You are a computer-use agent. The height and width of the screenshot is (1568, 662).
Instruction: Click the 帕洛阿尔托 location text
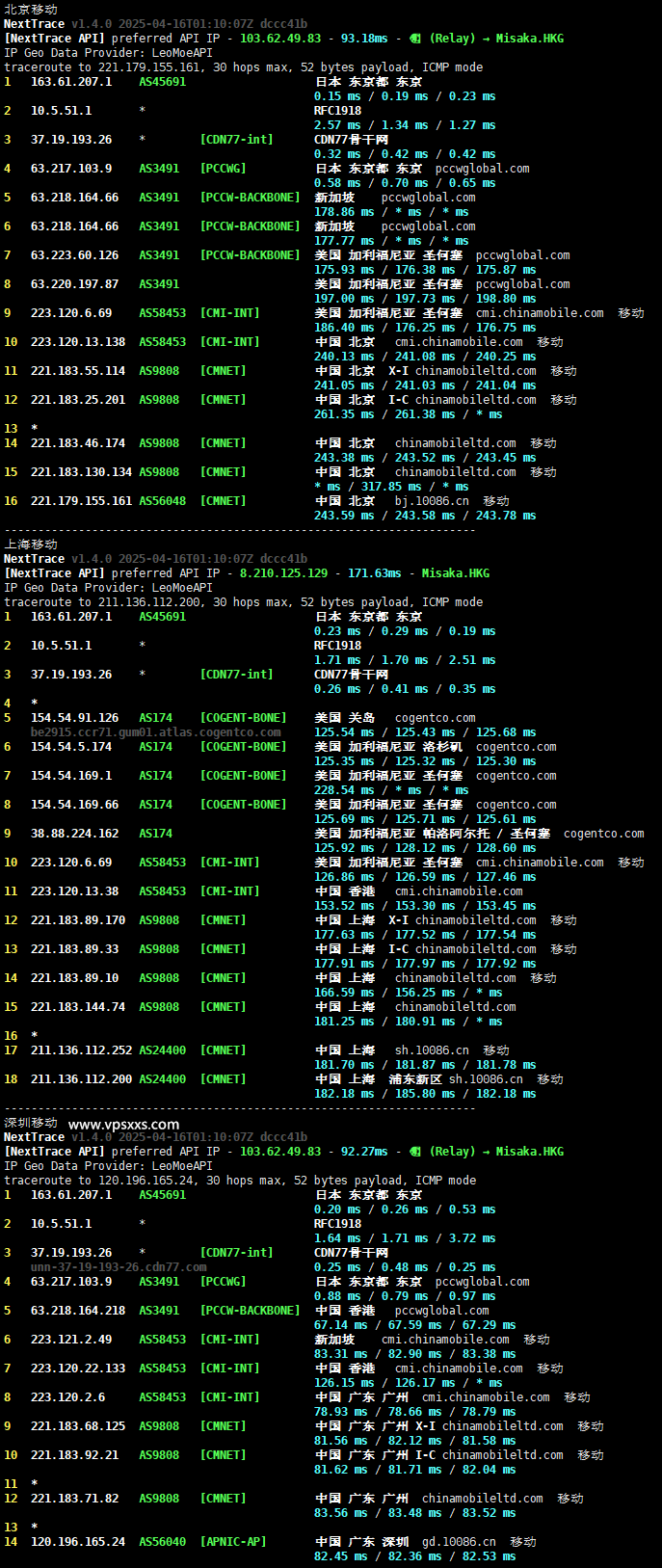456,834
